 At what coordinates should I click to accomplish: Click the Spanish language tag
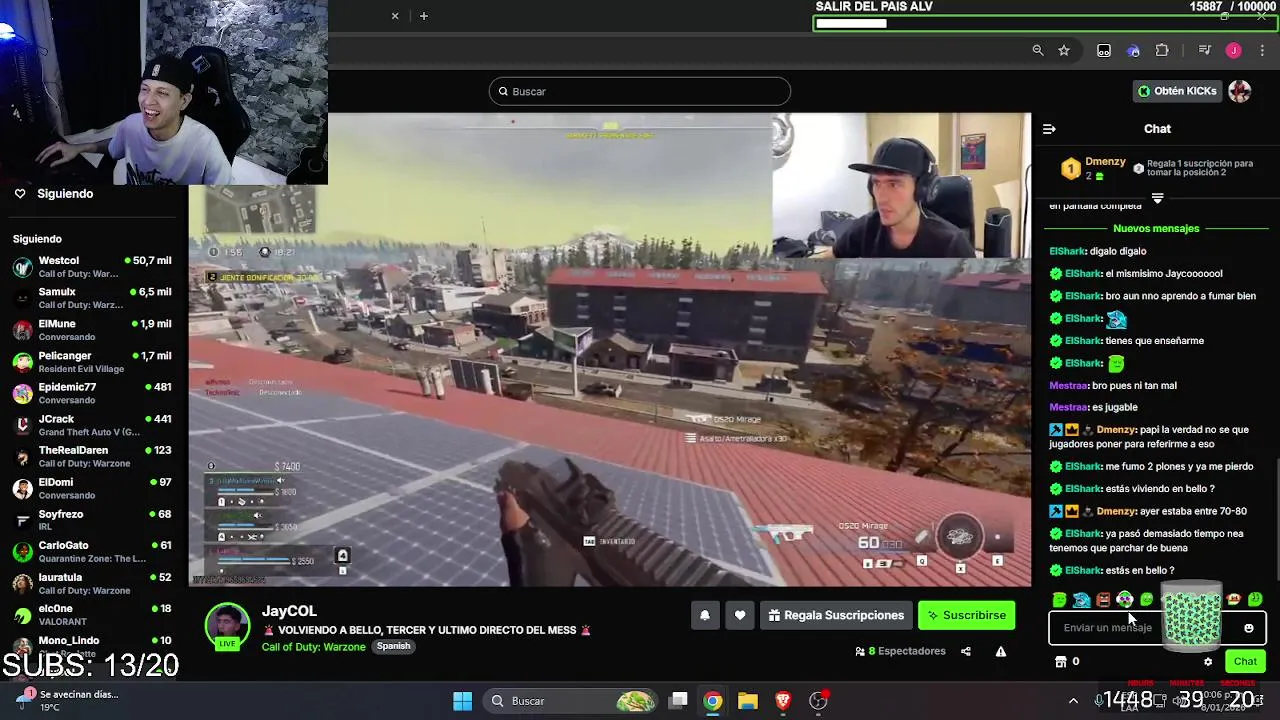[x=393, y=646]
